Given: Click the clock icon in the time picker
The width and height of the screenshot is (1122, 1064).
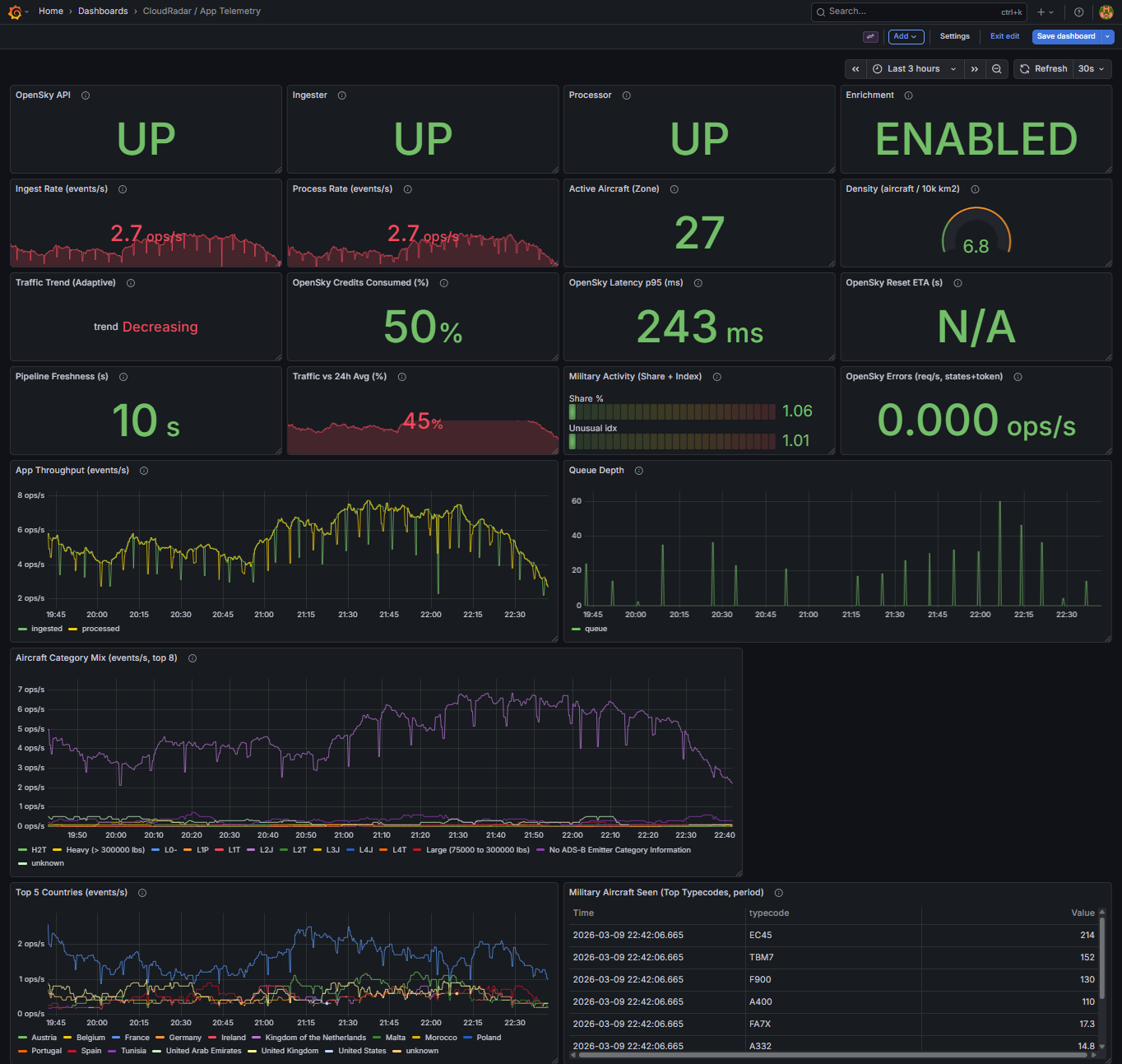Looking at the screenshot, I should click(878, 68).
